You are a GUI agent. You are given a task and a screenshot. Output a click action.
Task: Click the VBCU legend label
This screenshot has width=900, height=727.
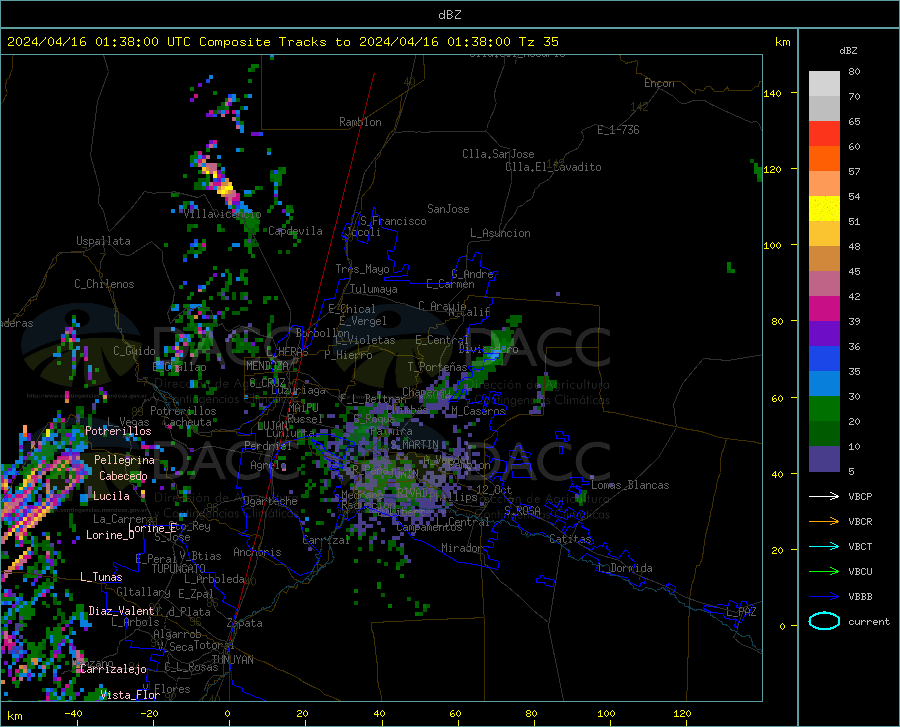click(x=860, y=572)
